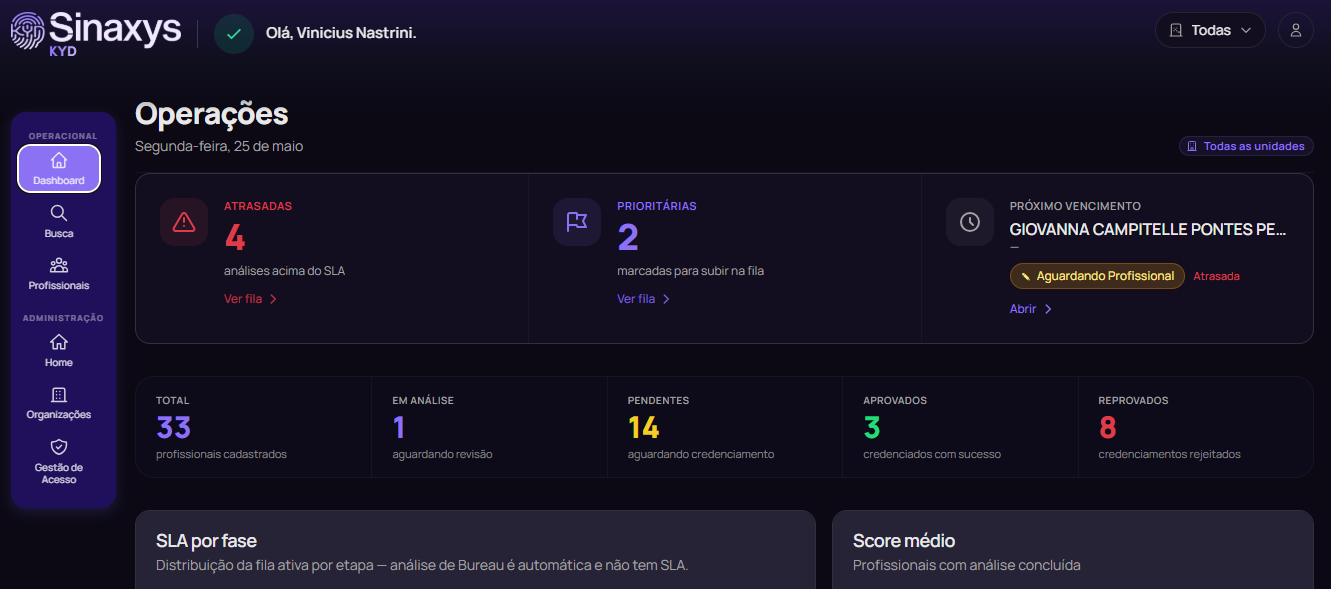Viewport: 1331px width, 589px height.
Task: Go to Dashboard in sidebar
Action: click(x=59, y=168)
